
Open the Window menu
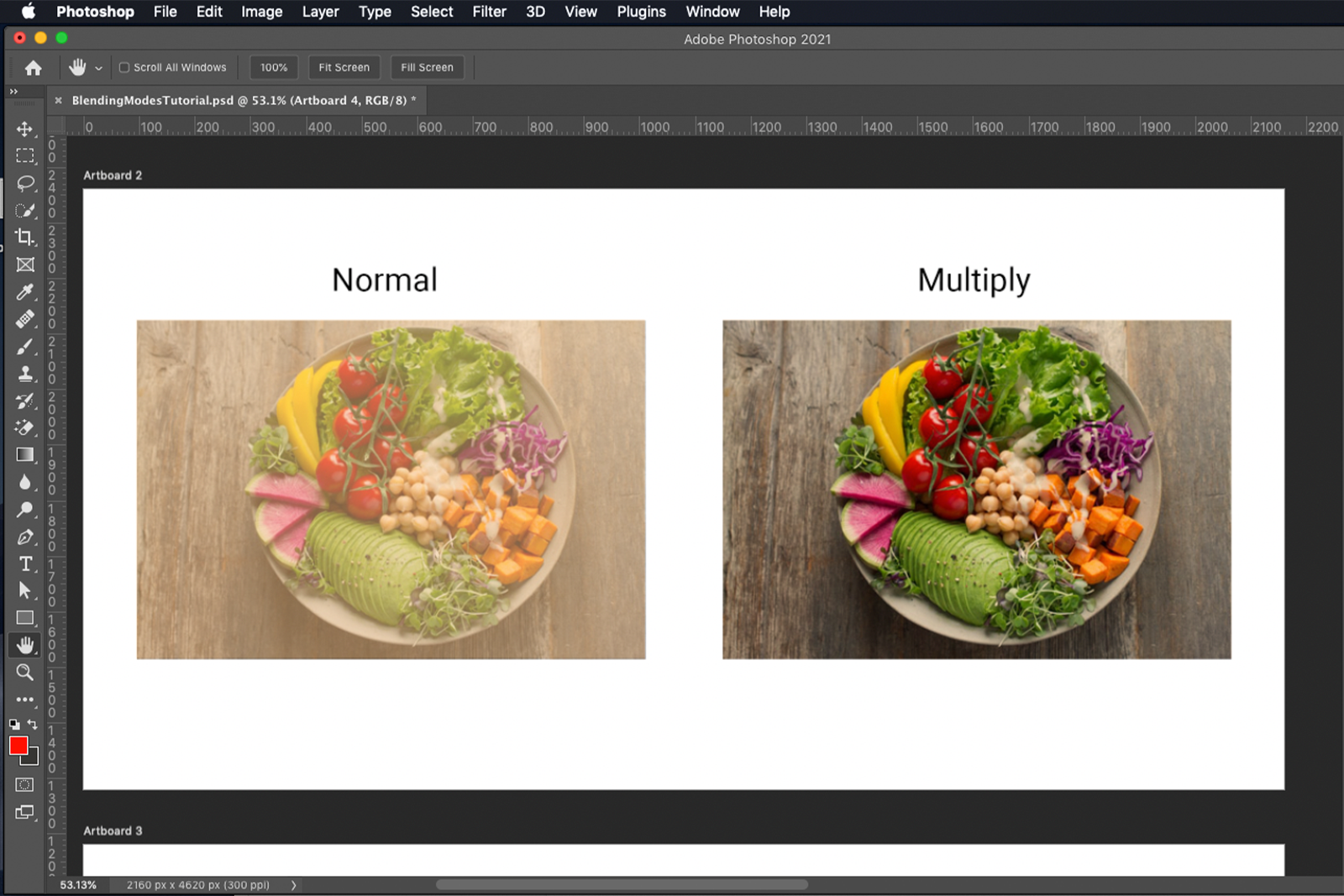[711, 11]
